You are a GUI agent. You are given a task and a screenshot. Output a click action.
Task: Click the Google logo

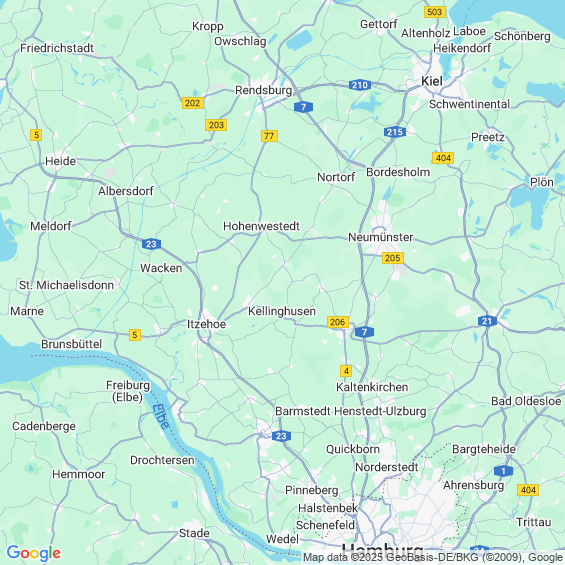34,553
